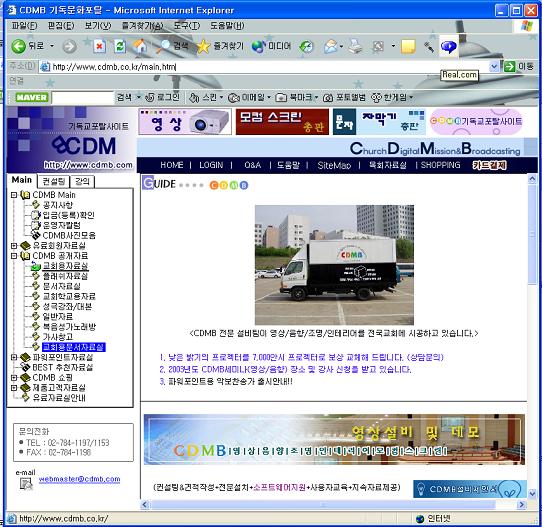Open the address bar dropdown arrow
The image size is (542, 527).
point(494,66)
